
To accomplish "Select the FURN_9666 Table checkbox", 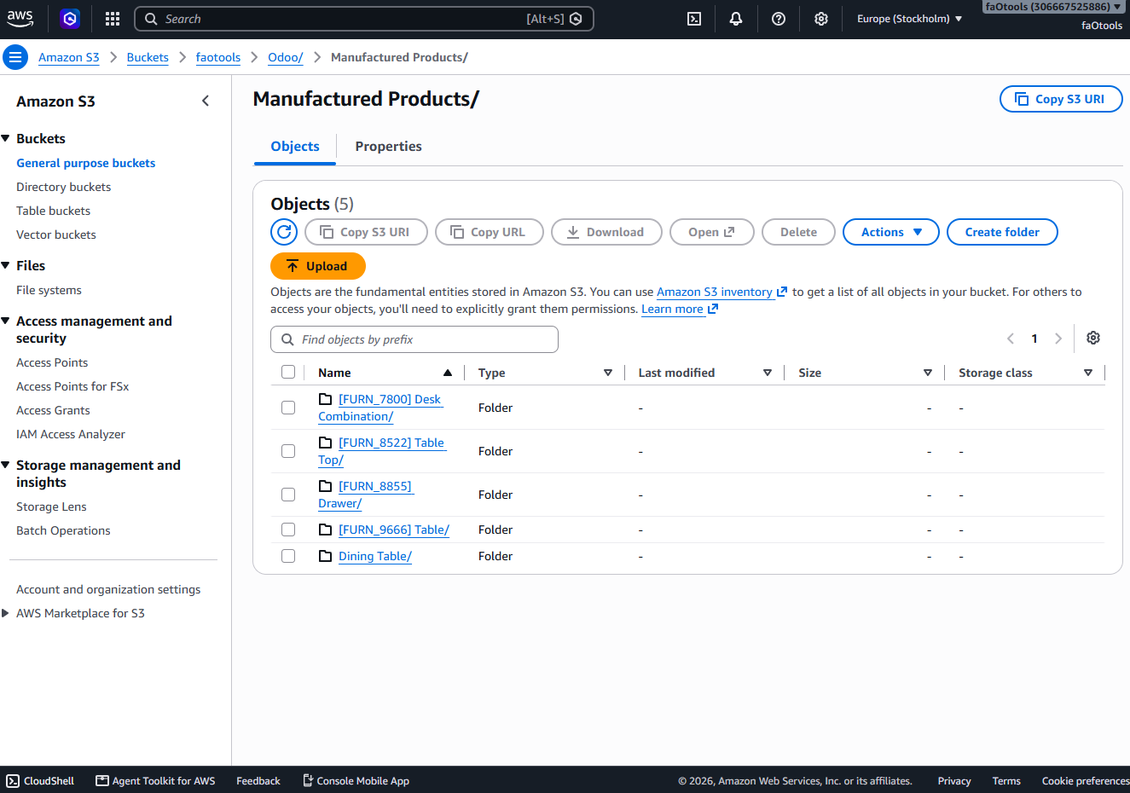I will (288, 529).
